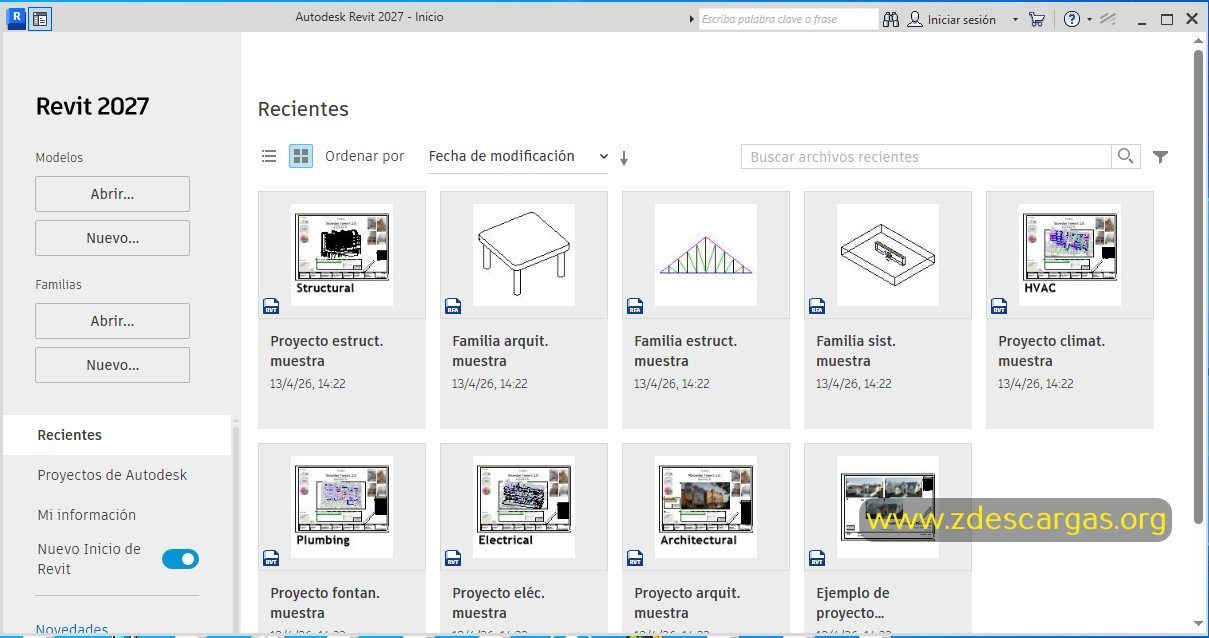Click the Proyecto fontan. muestra title
Viewport: 1209px width, 638px height.
[x=325, y=603]
